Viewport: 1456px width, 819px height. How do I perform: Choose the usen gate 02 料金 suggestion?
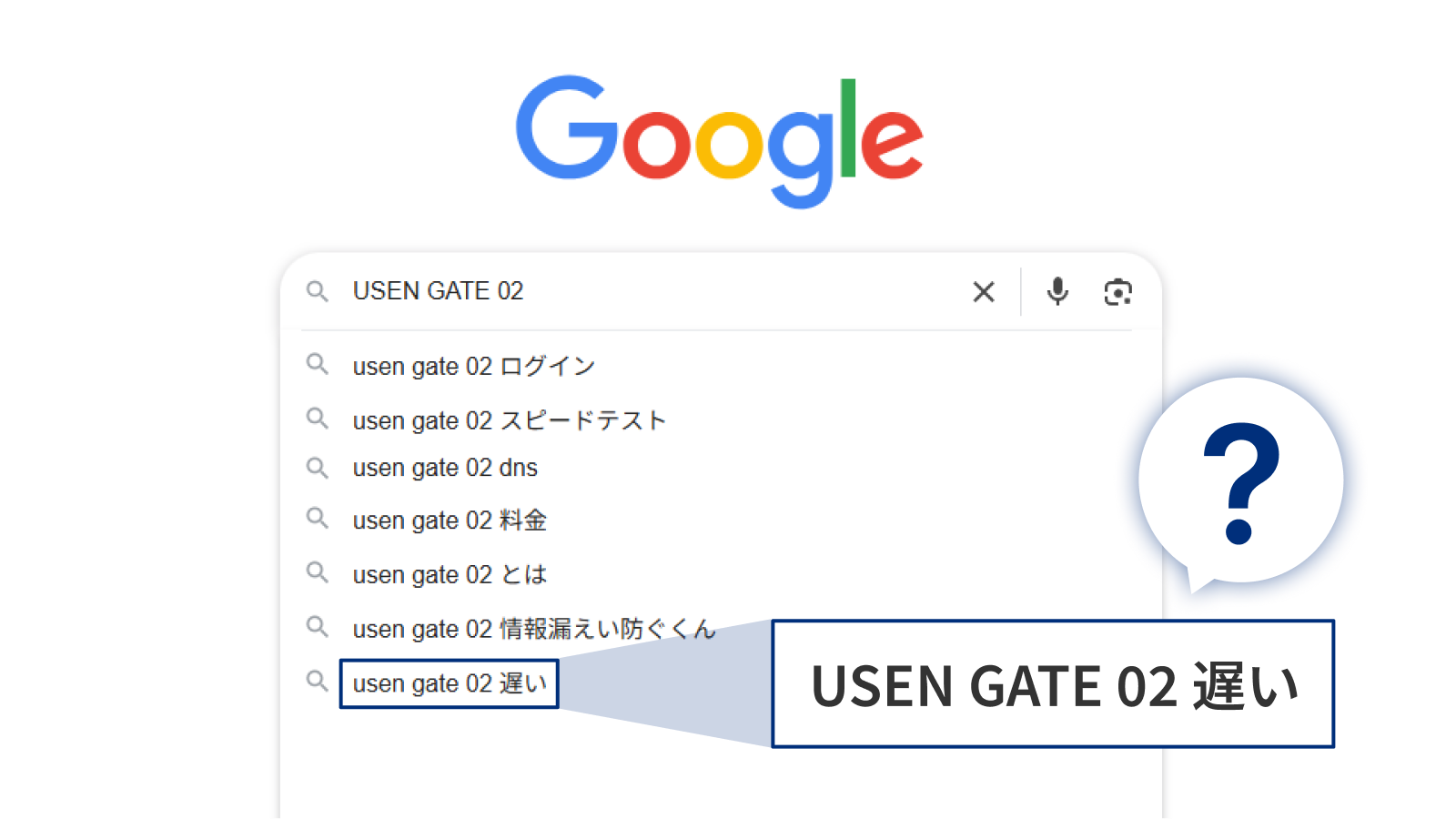click(x=450, y=521)
